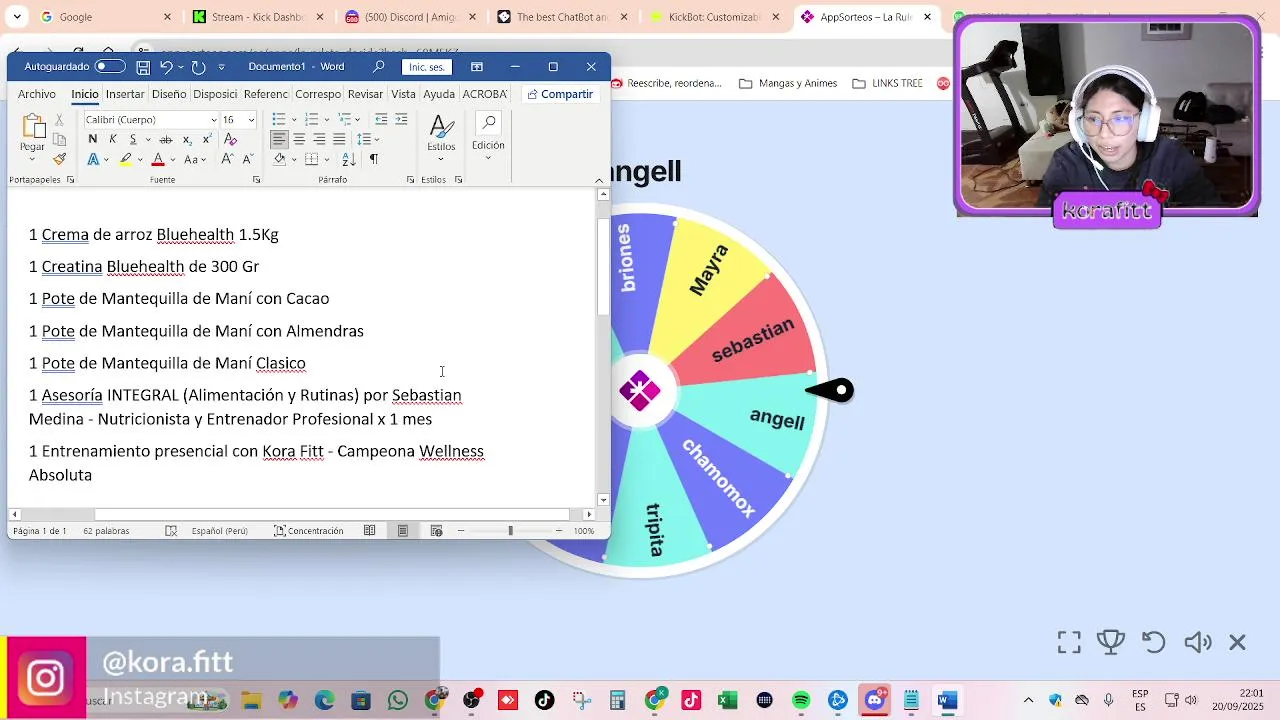Screen dimensions: 1280x720
Task: Toggle underline (S) formatting
Action: [x=133, y=139]
